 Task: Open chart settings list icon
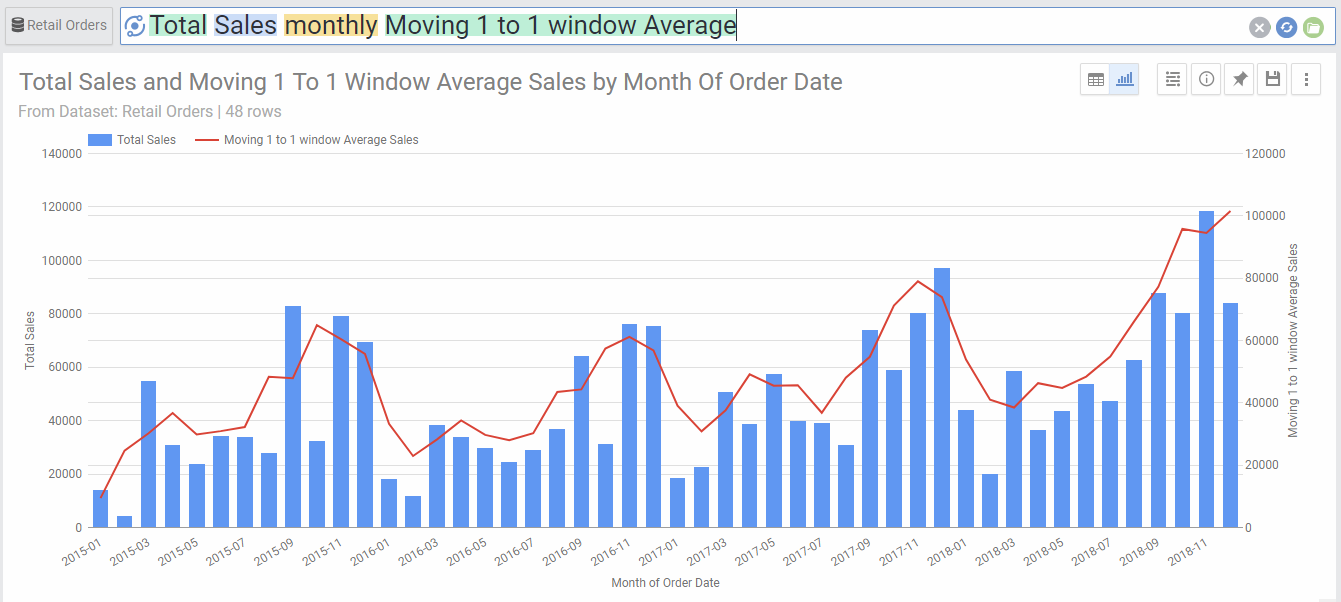click(x=1172, y=80)
